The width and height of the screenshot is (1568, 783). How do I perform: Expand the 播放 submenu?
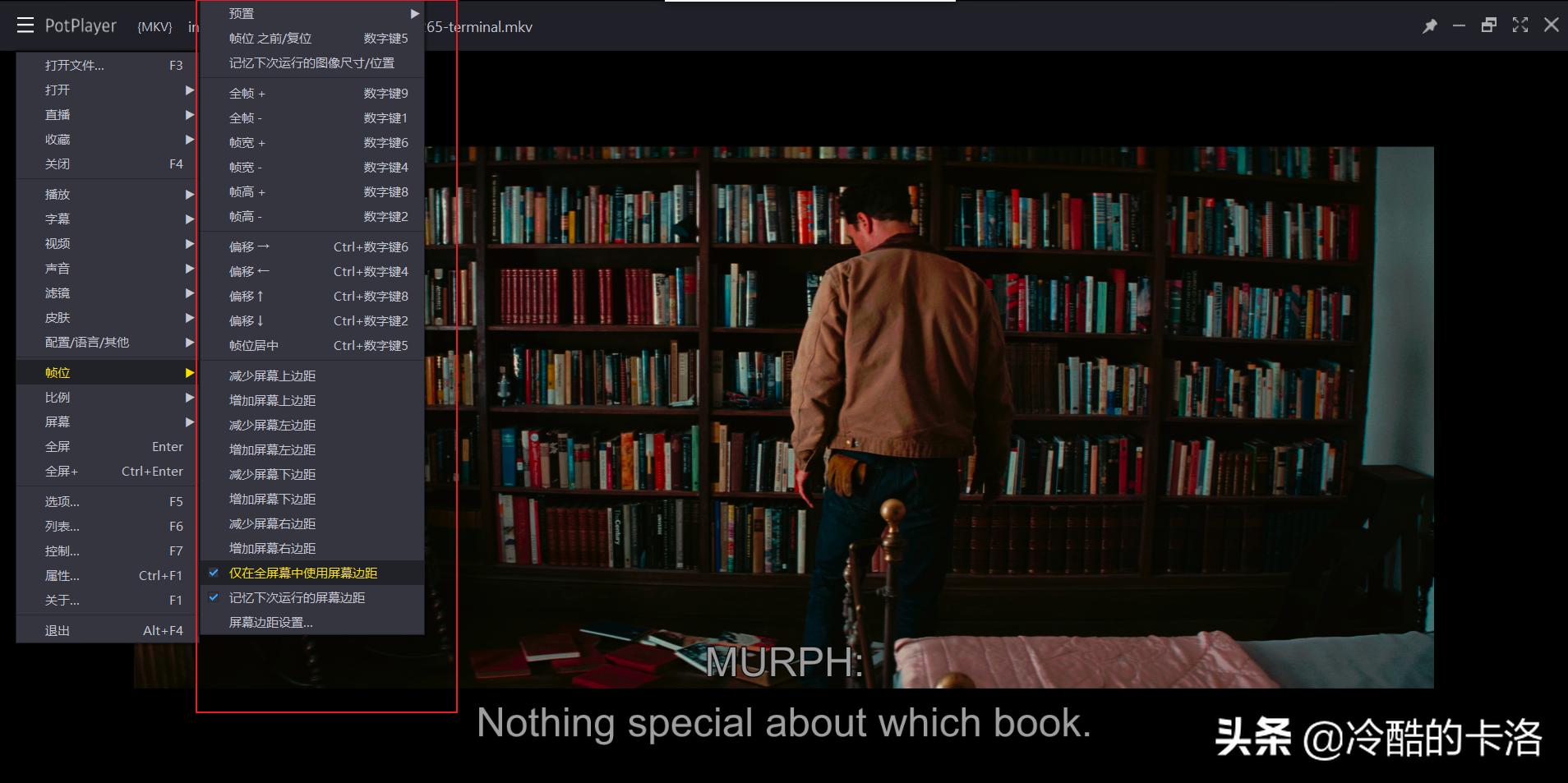click(x=106, y=194)
